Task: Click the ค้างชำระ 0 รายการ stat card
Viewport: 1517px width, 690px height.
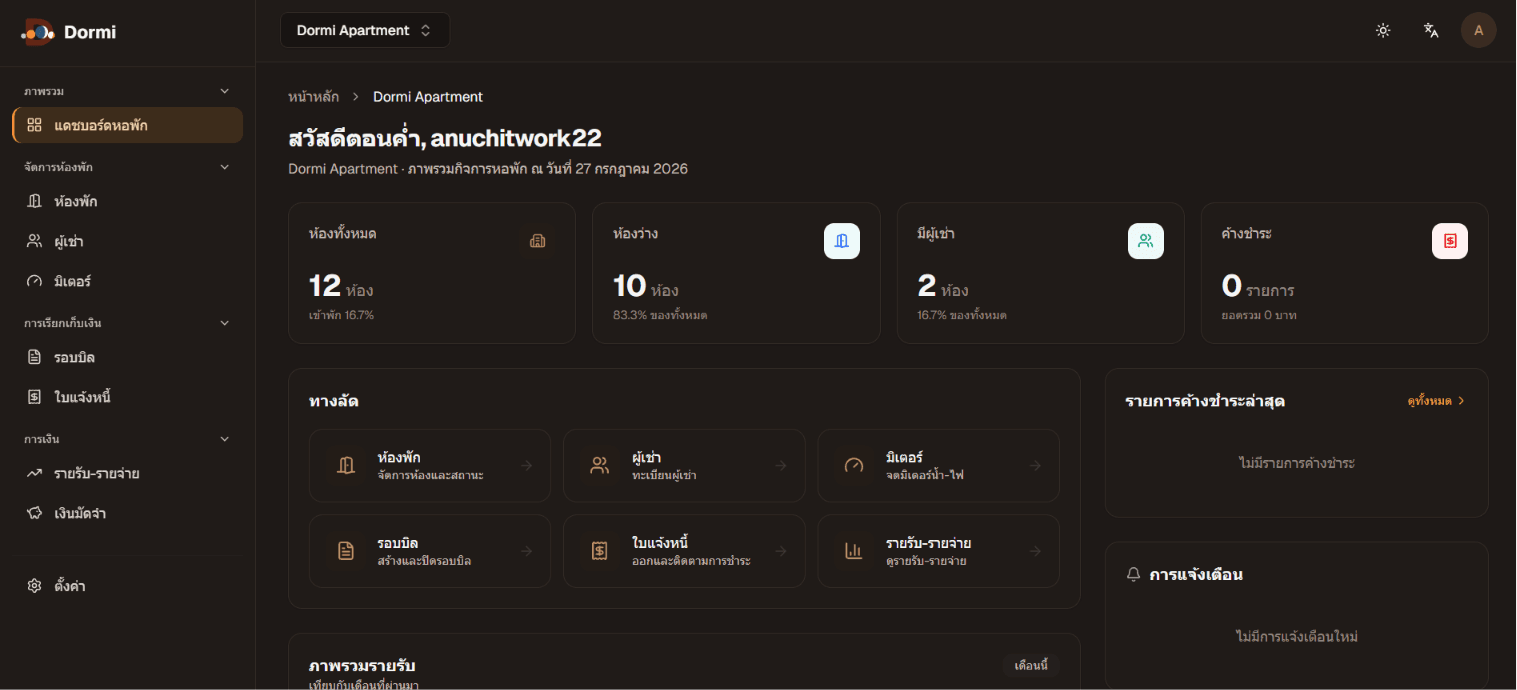Action: pyautogui.click(x=1345, y=273)
